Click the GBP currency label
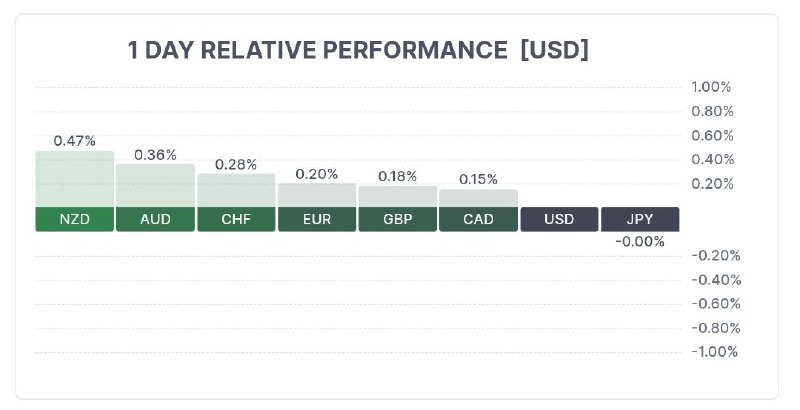This screenshot has height=410, width=800. (x=397, y=219)
